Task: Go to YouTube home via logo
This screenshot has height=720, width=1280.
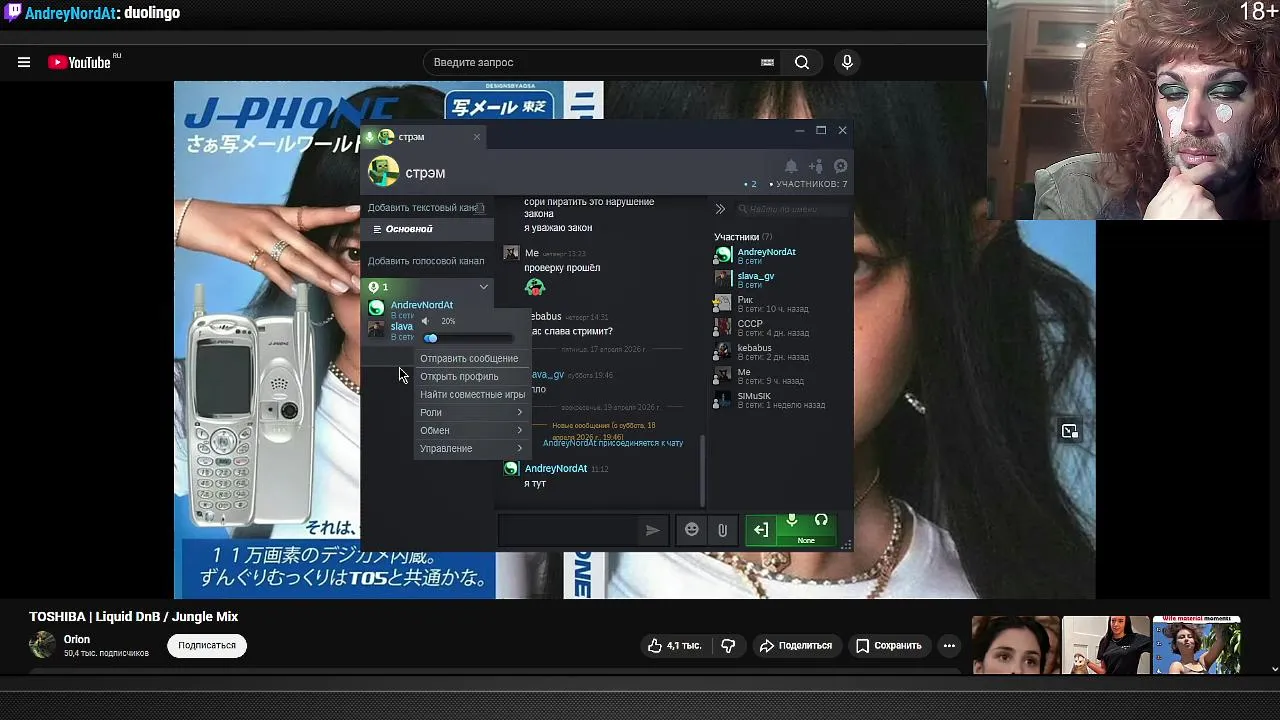Action: 80,62
